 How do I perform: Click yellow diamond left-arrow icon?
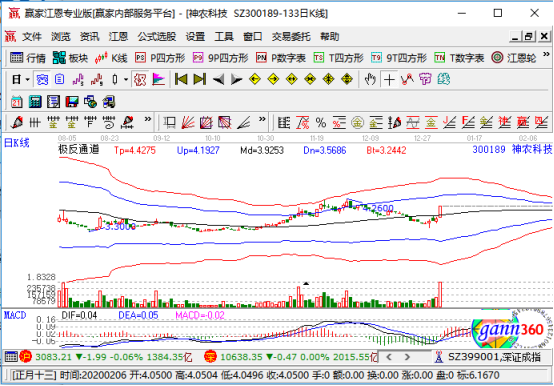click(x=255, y=79)
